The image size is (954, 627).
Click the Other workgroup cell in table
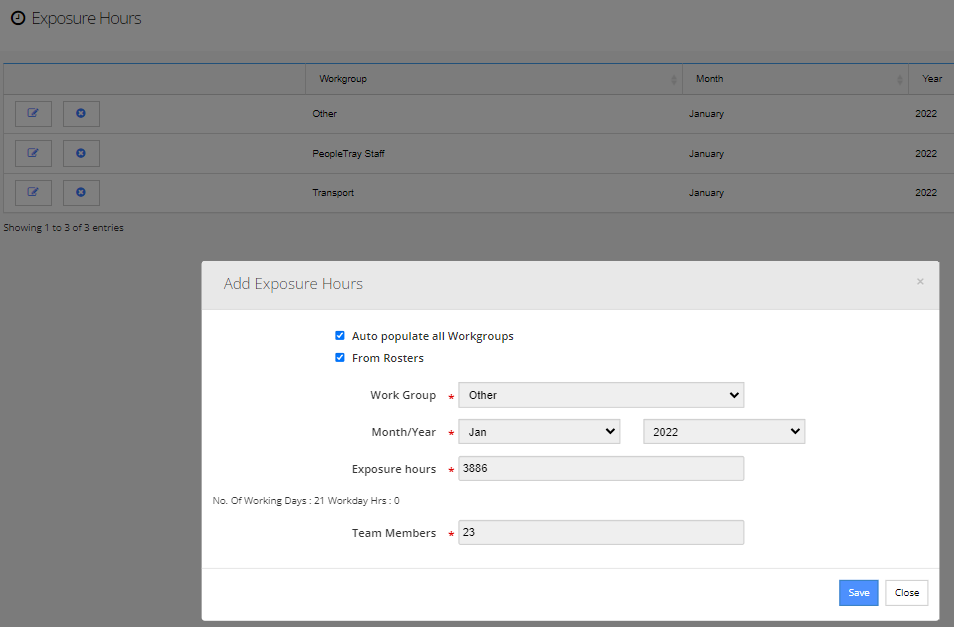[x=324, y=114]
